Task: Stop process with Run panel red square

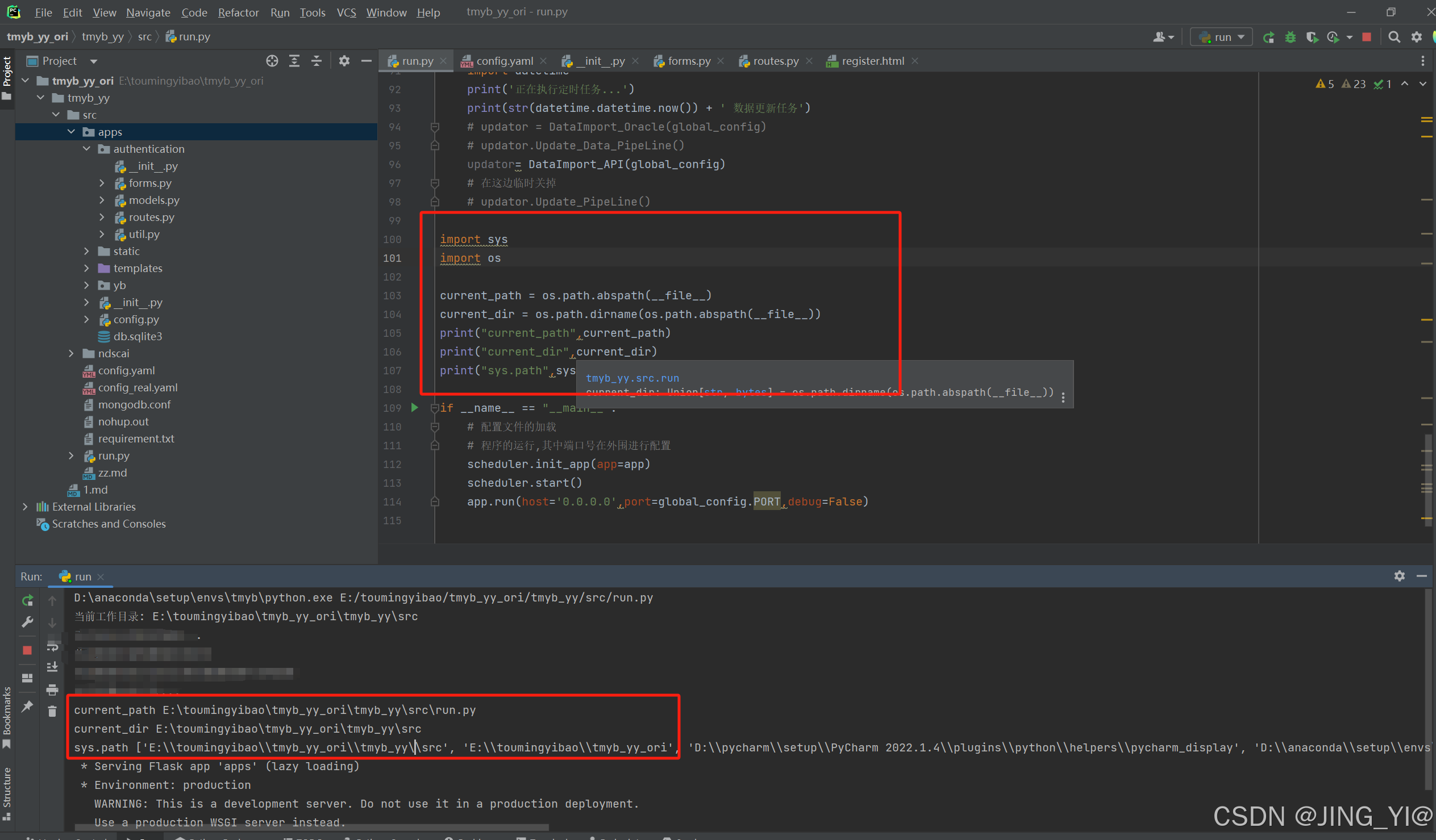Action: tap(27, 650)
